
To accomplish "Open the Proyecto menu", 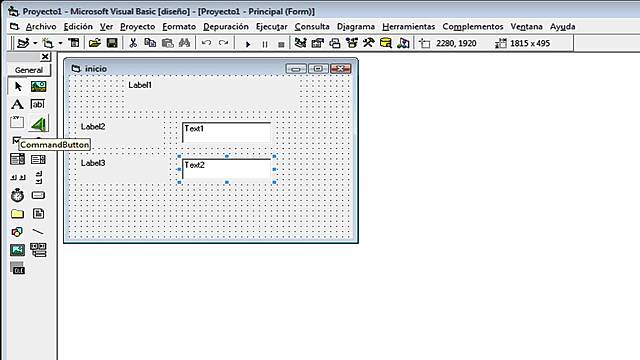I will tap(138, 27).
